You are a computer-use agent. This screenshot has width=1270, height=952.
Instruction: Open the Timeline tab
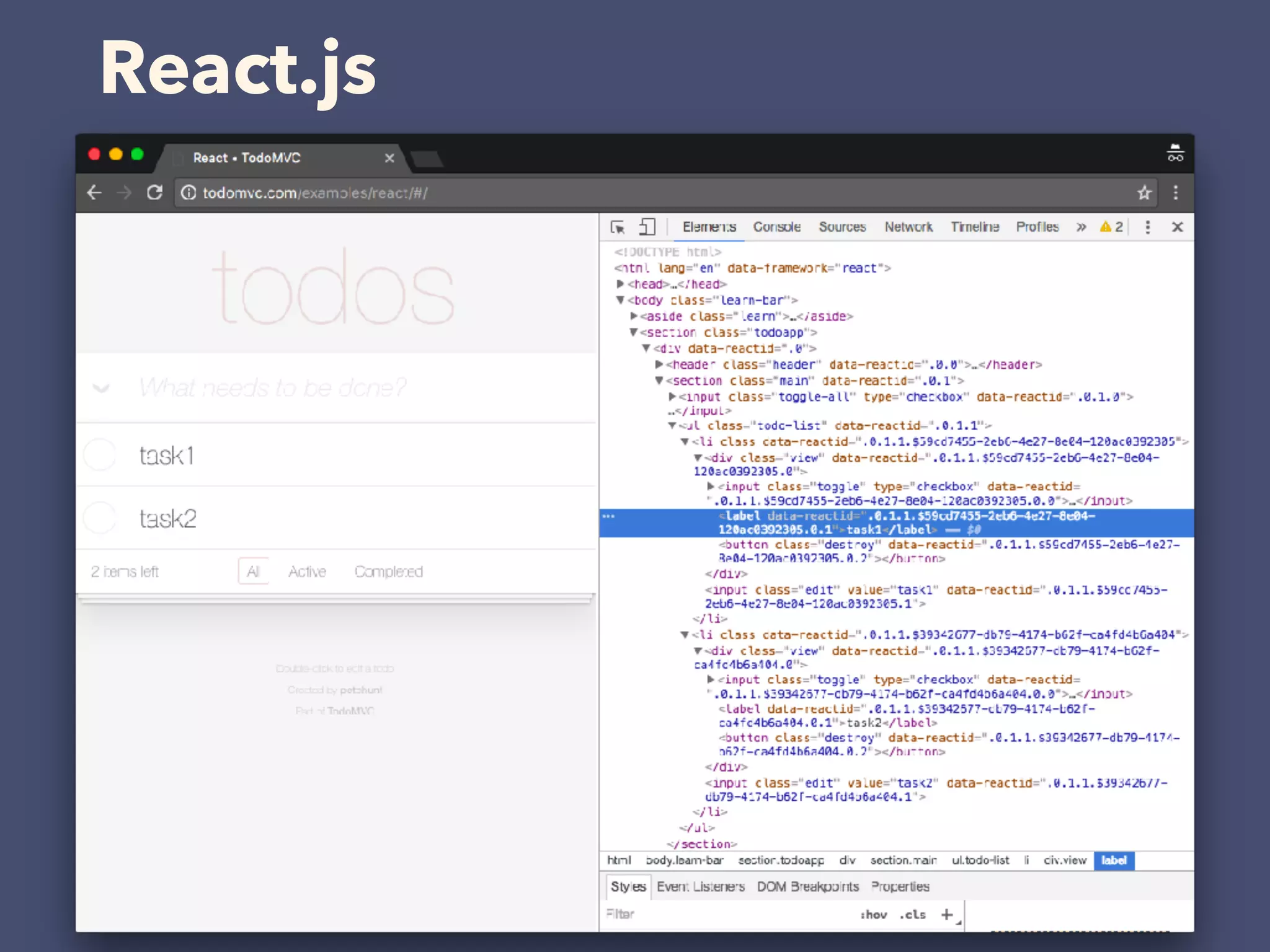pyautogui.click(x=975, y=227)
